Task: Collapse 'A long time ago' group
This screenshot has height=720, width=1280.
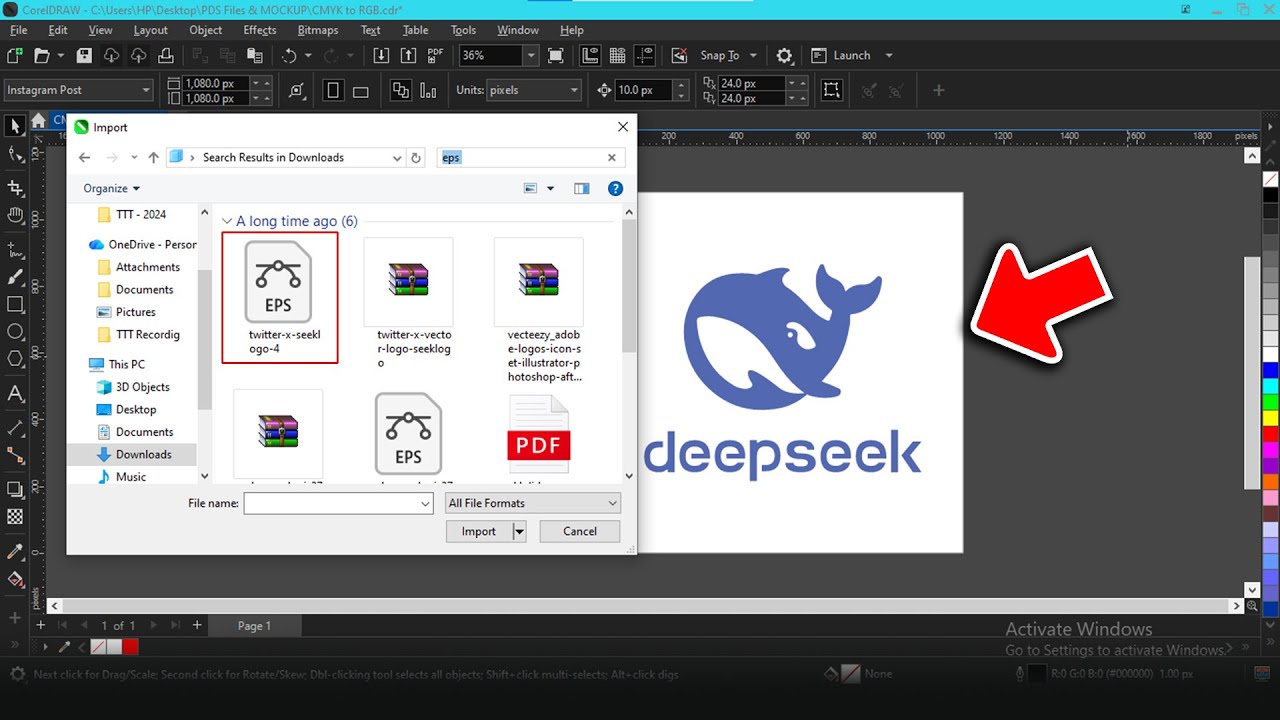Action: click(x=227, y=221)
